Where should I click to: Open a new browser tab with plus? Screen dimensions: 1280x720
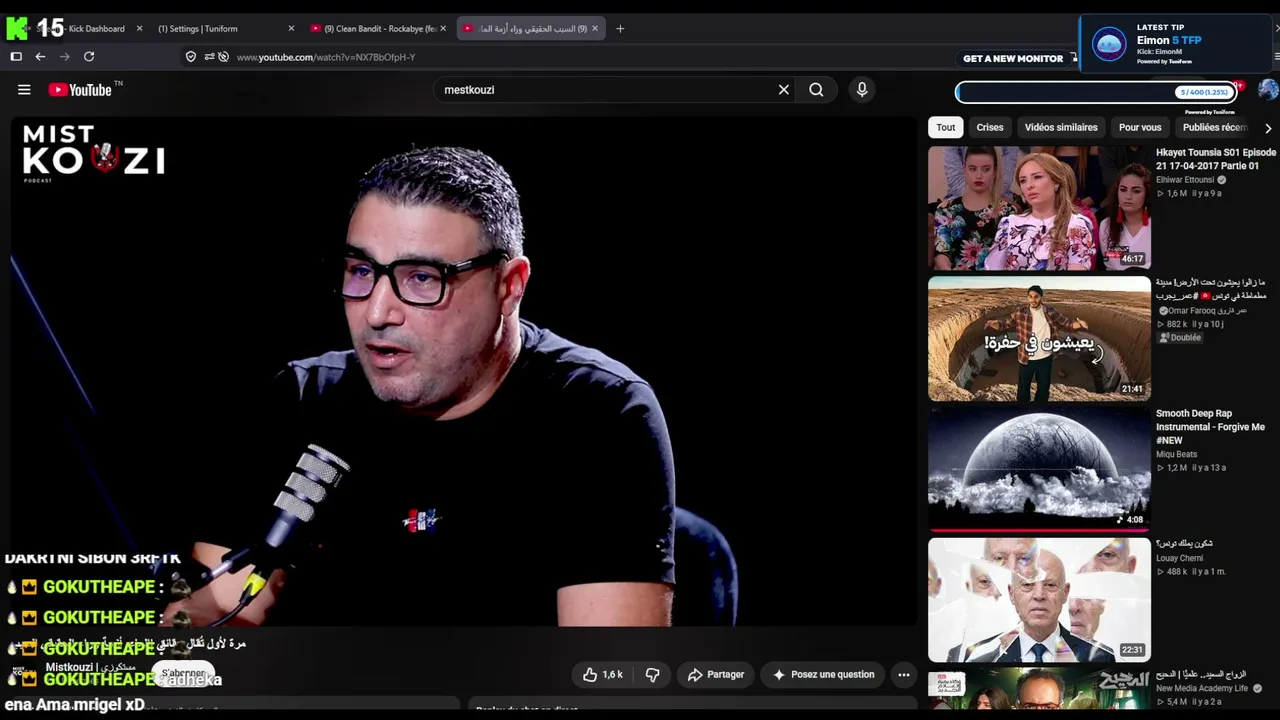[x=620, y=29]
